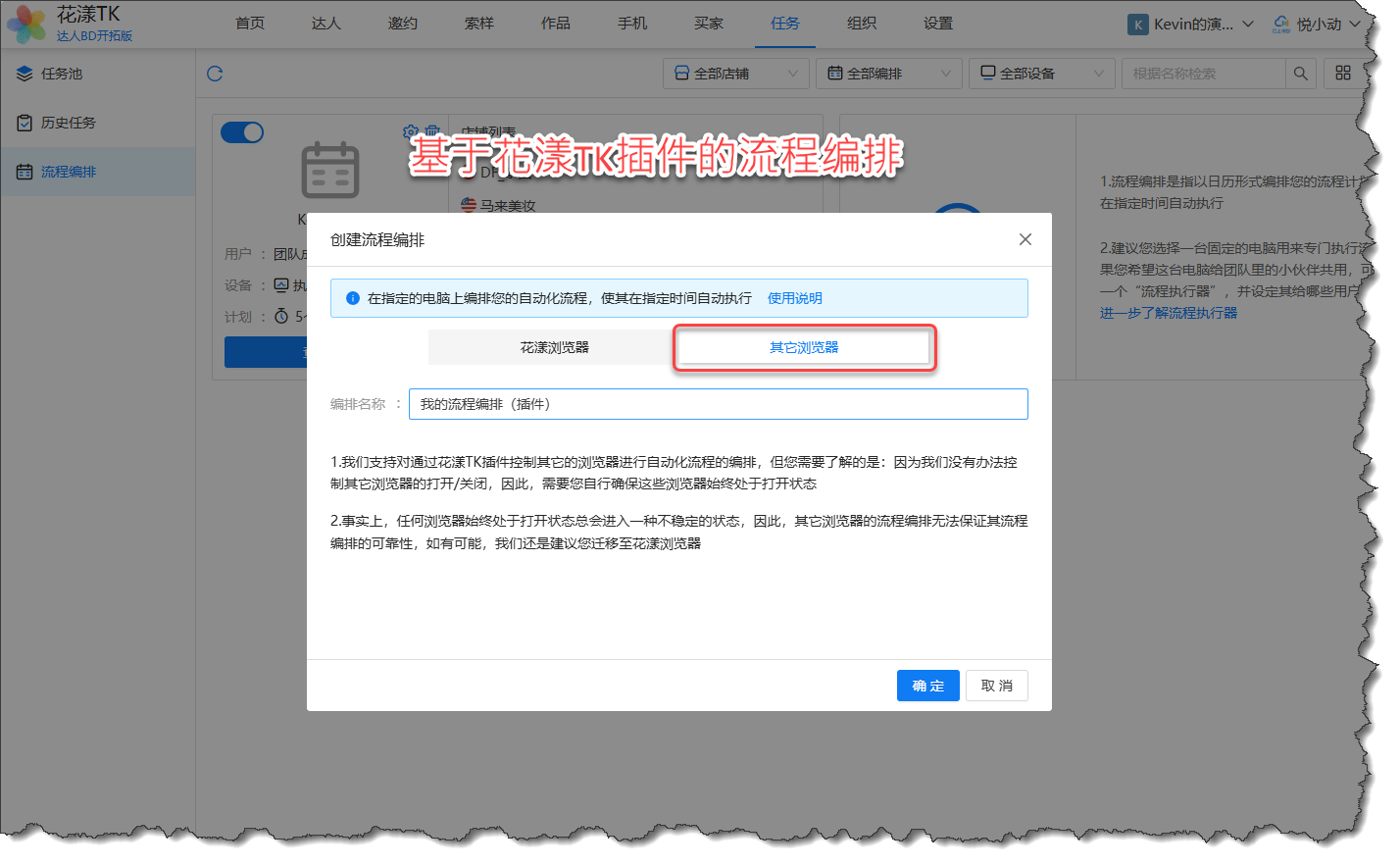Close the 创建流程编排 dialog with X
The width and height of the screenshot is (1400, 866).
pyautogui.click(x=1025, y=239)
